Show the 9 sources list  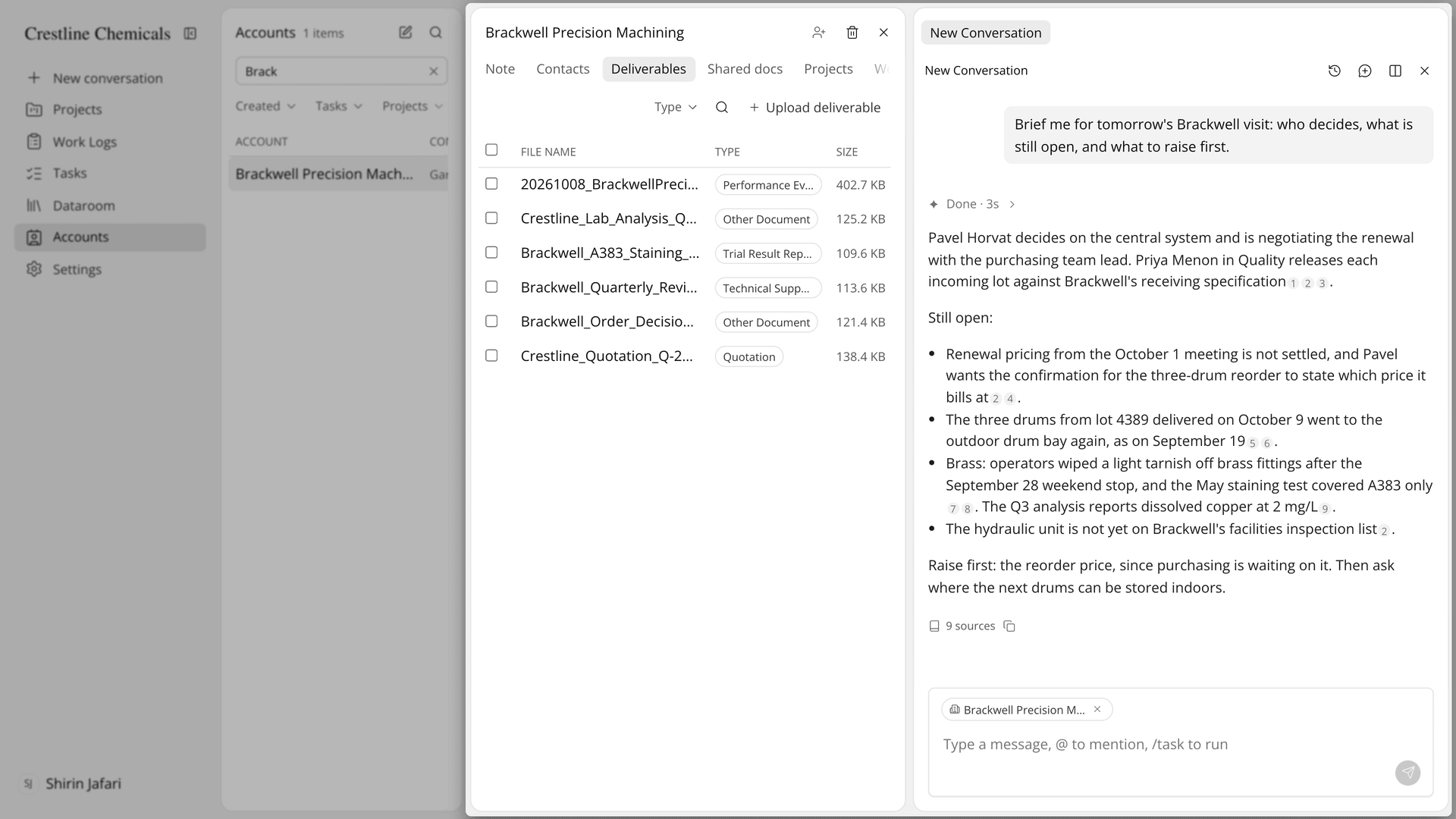962,626
